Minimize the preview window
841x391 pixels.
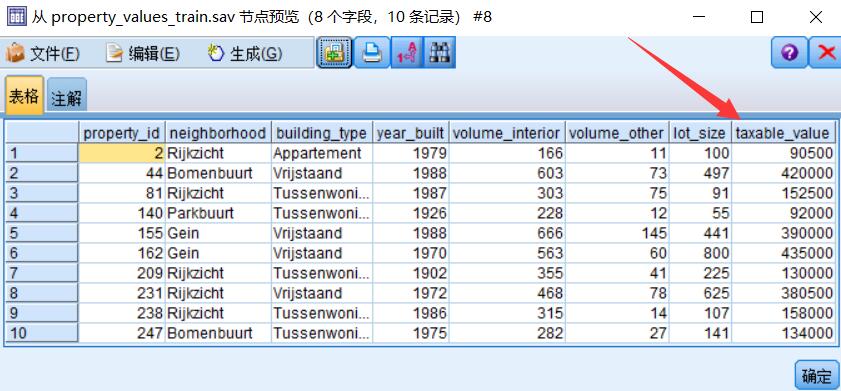(698, 17)
